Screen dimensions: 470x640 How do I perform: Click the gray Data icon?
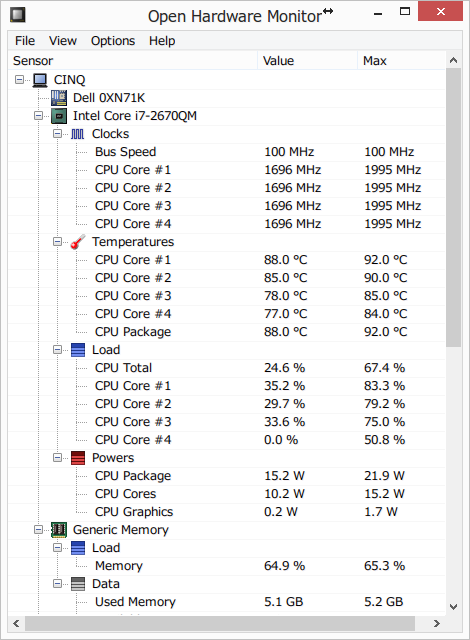(78, 584)
